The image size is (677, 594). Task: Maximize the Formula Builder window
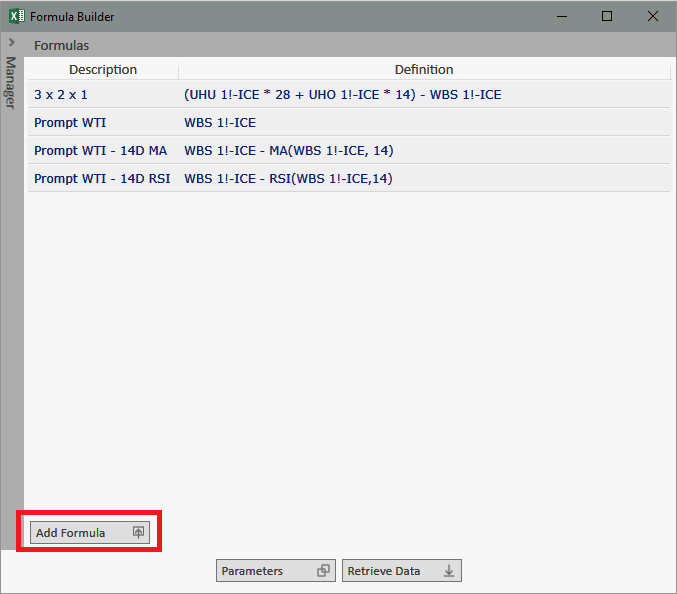607,16
